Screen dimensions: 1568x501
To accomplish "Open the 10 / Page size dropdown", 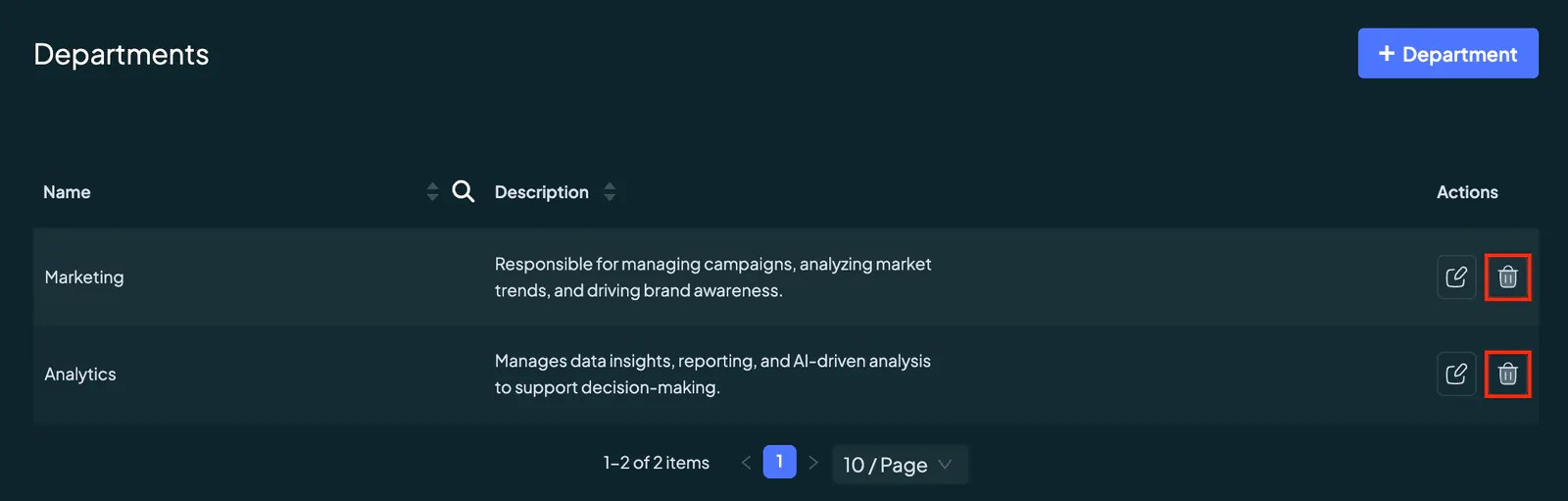I will point(900,464).
